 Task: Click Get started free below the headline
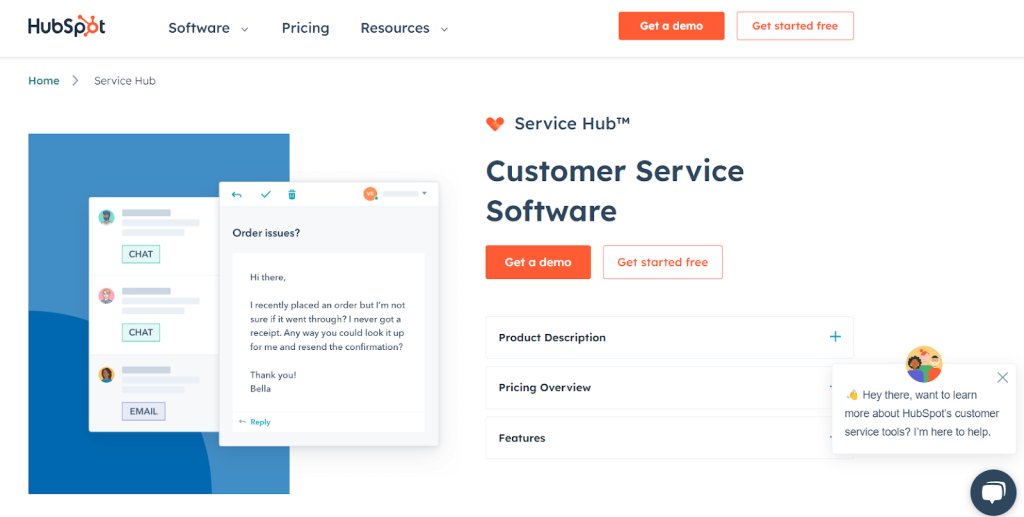click(662, 262)
